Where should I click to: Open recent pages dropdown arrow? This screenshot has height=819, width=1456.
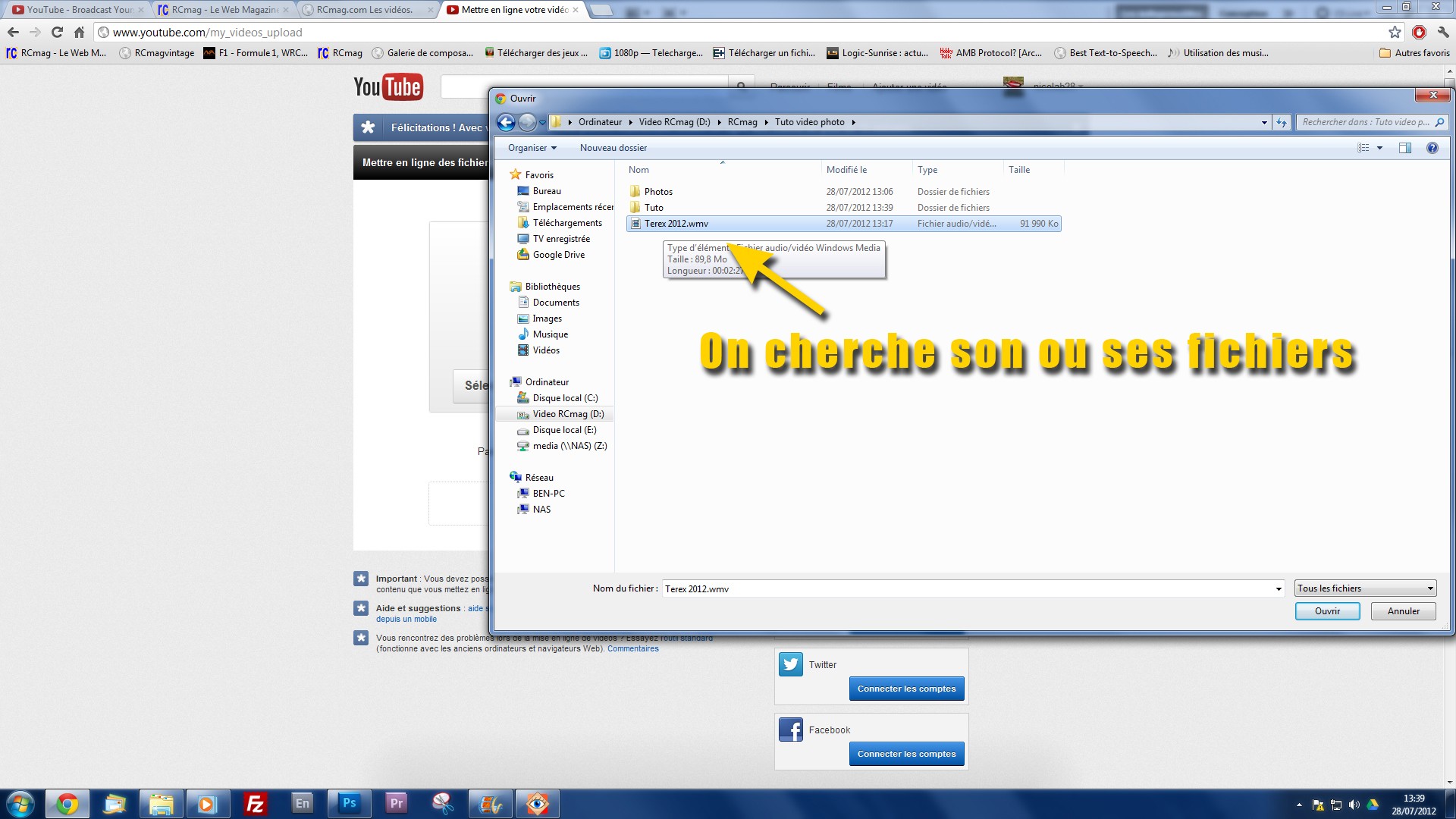pos(542,123)
